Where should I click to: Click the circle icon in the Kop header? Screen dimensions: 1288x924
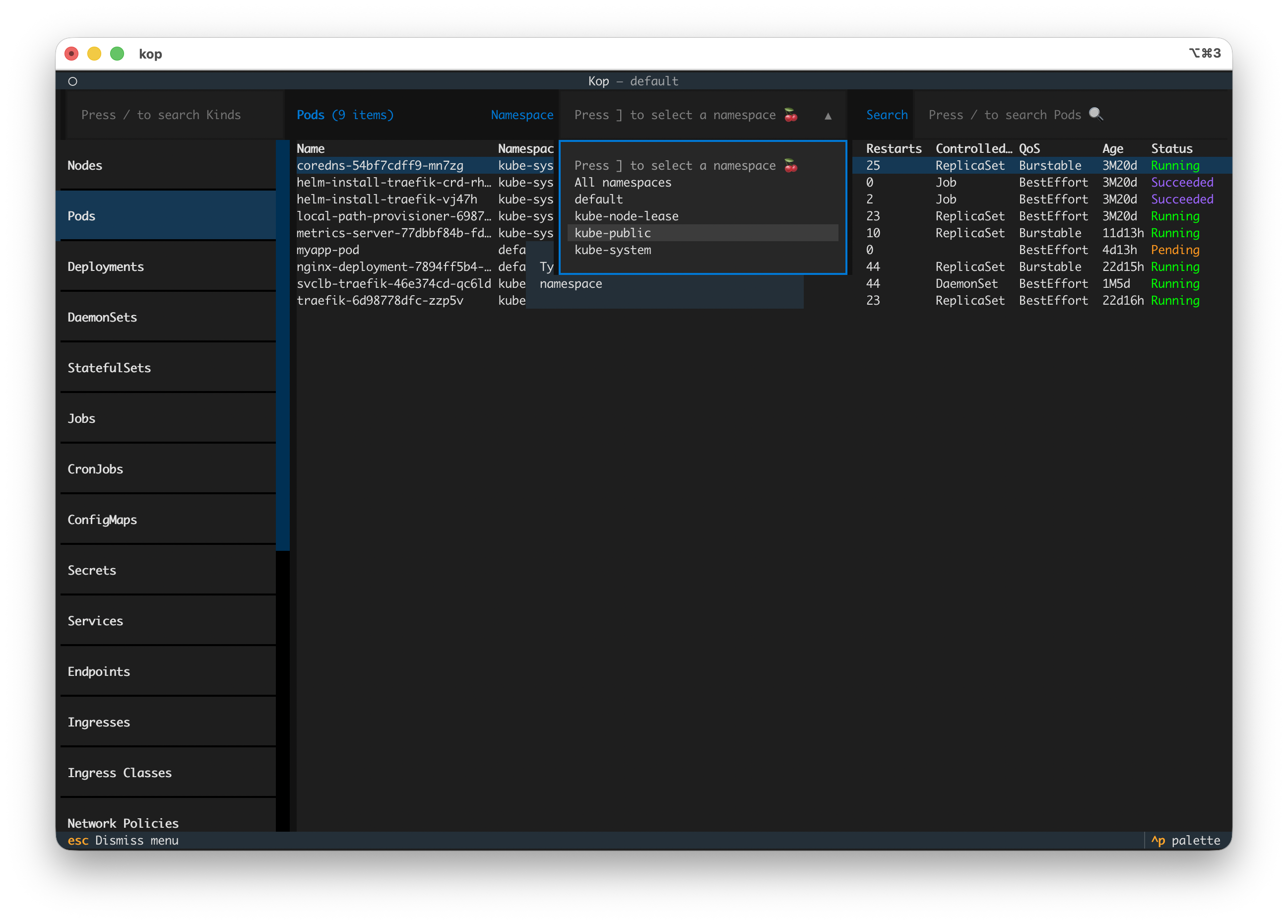tap(73, 81)
